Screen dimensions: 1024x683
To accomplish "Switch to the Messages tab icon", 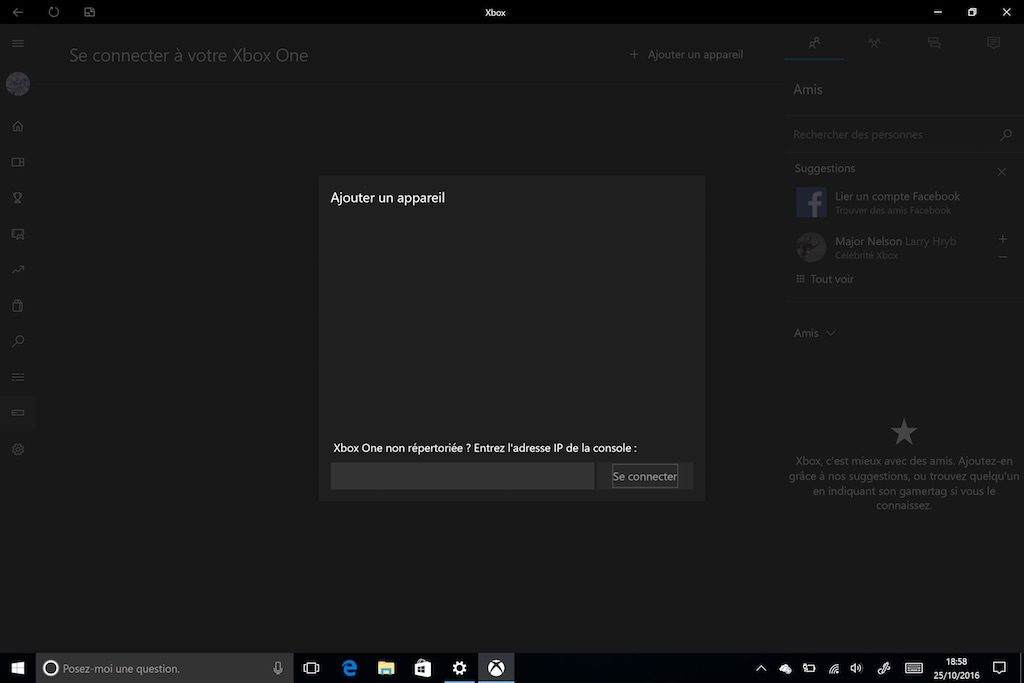I will point(934,43).
